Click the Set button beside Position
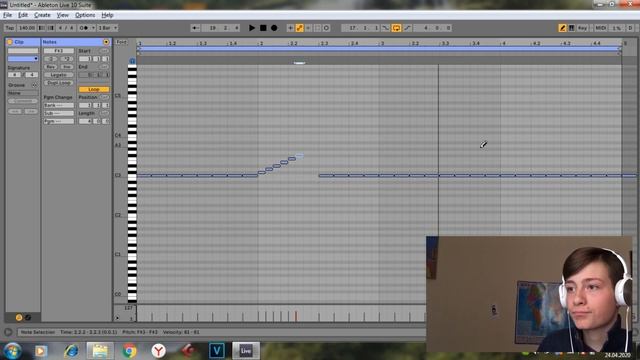 click(104, 97)
